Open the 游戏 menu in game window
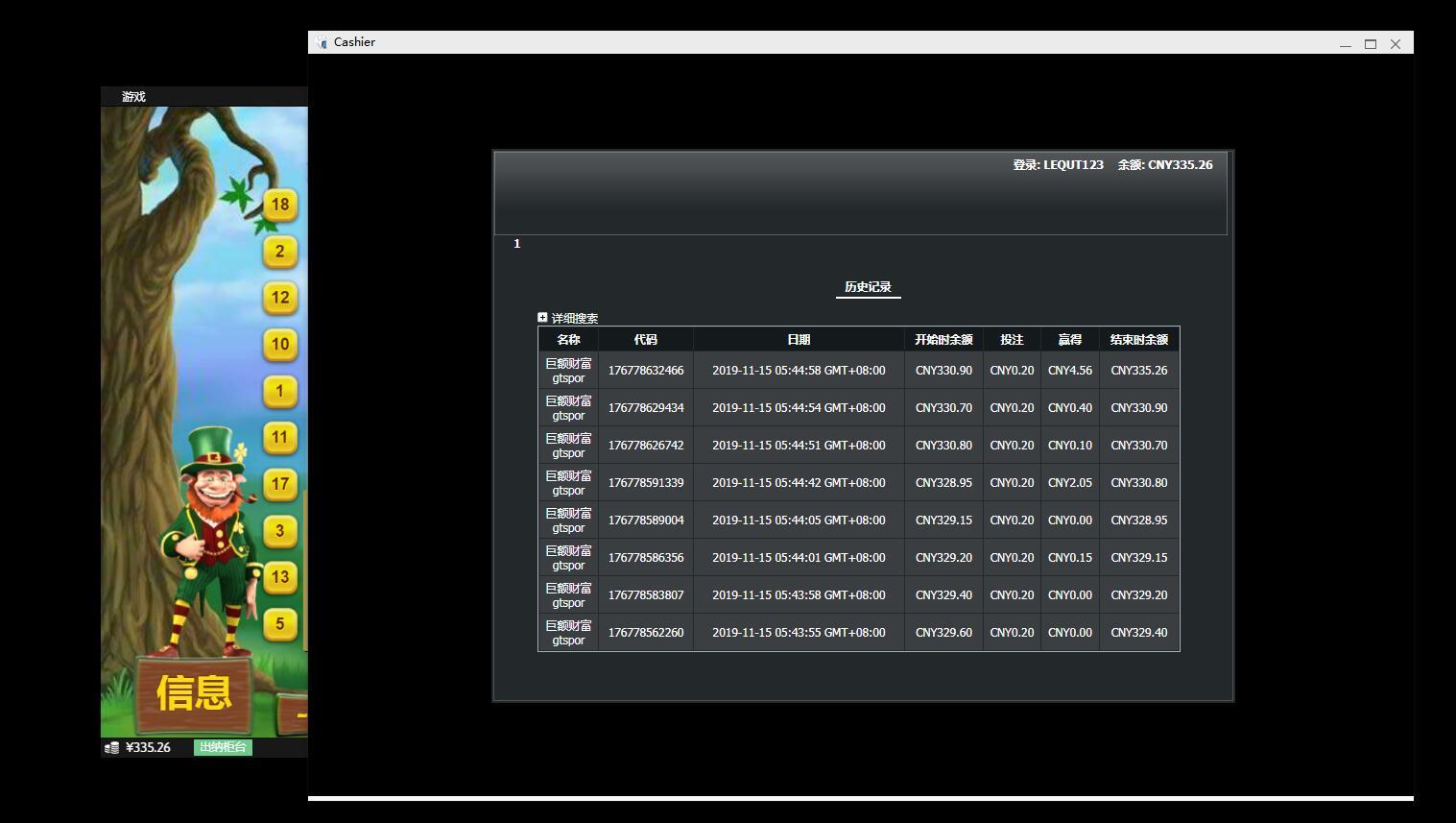1456x823 pixels. pos(133,97)
